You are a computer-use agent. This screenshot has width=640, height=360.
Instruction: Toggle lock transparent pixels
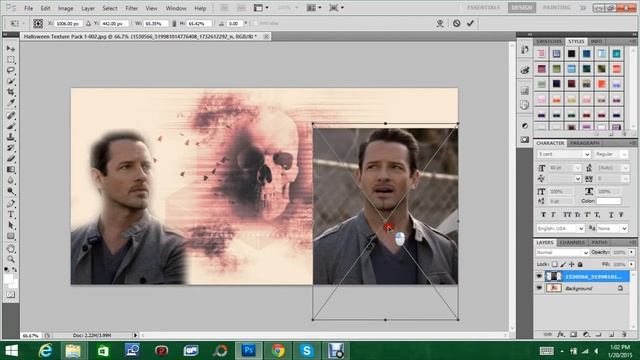[554, 264]
